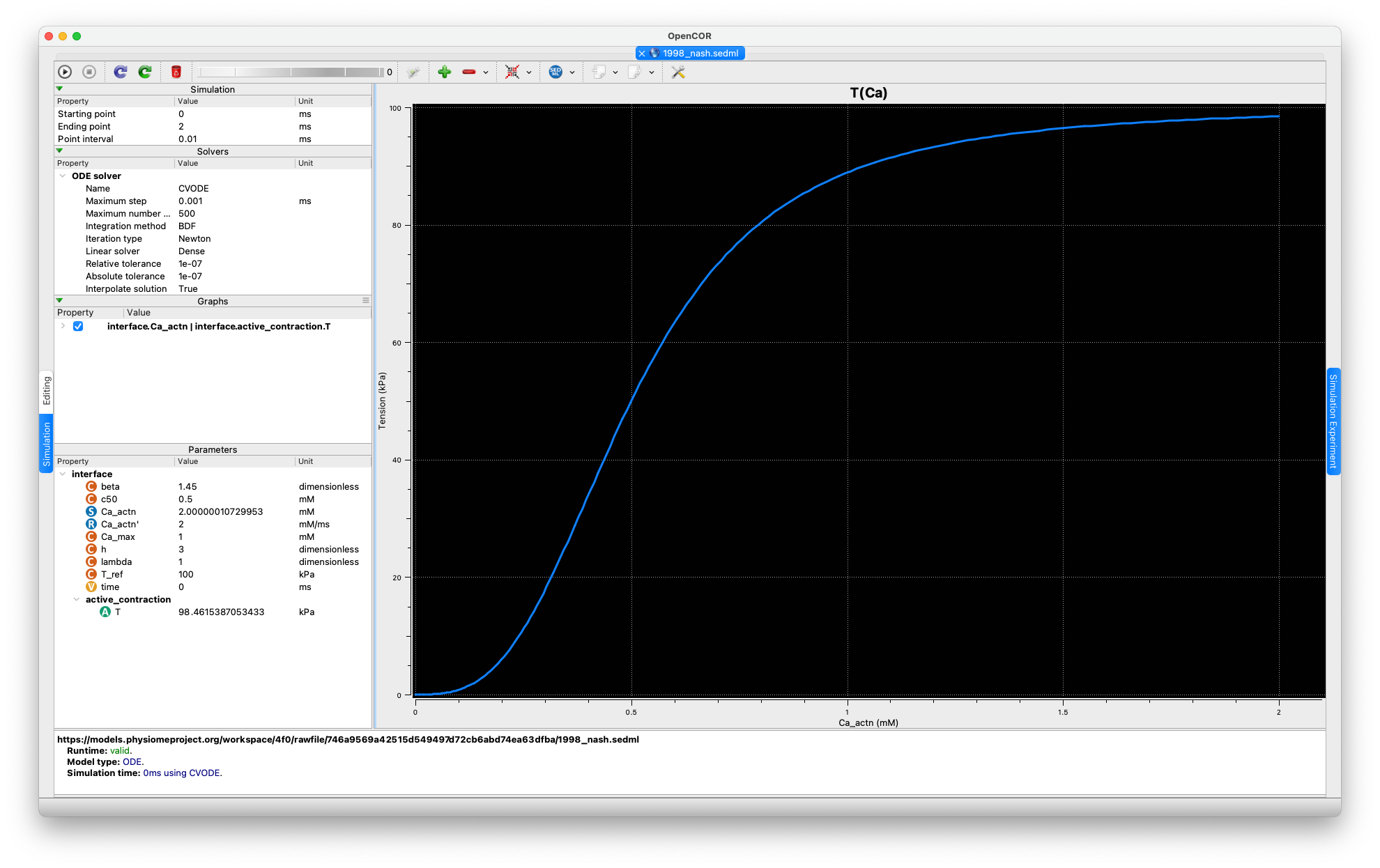This screenshot has height=868, width=1380.
Task: Click the SED-ML export icon
Action: [555, 72]
